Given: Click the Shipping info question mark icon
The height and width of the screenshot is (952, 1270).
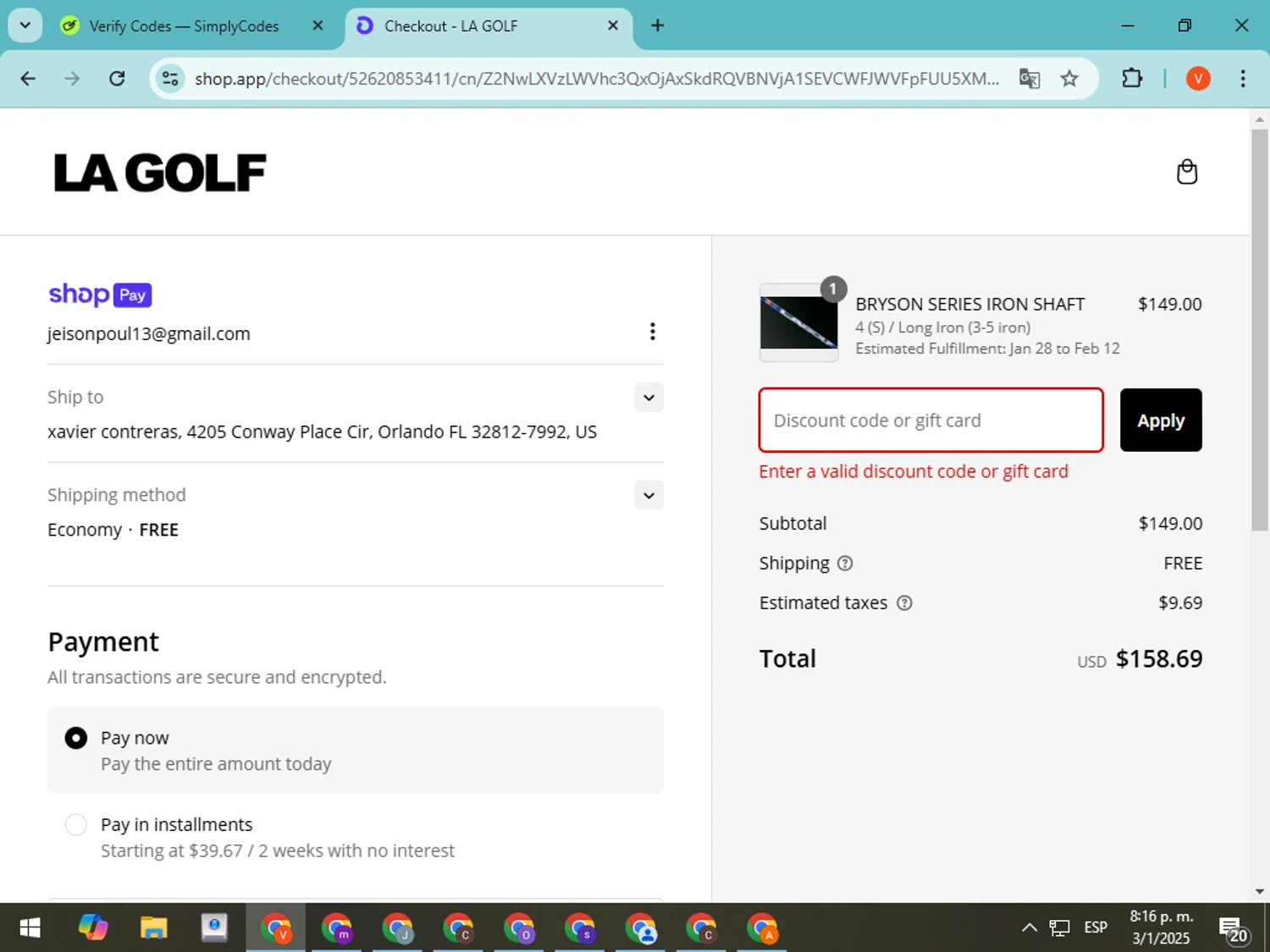Looking at the screenshot, I should [x=845, y=564].
